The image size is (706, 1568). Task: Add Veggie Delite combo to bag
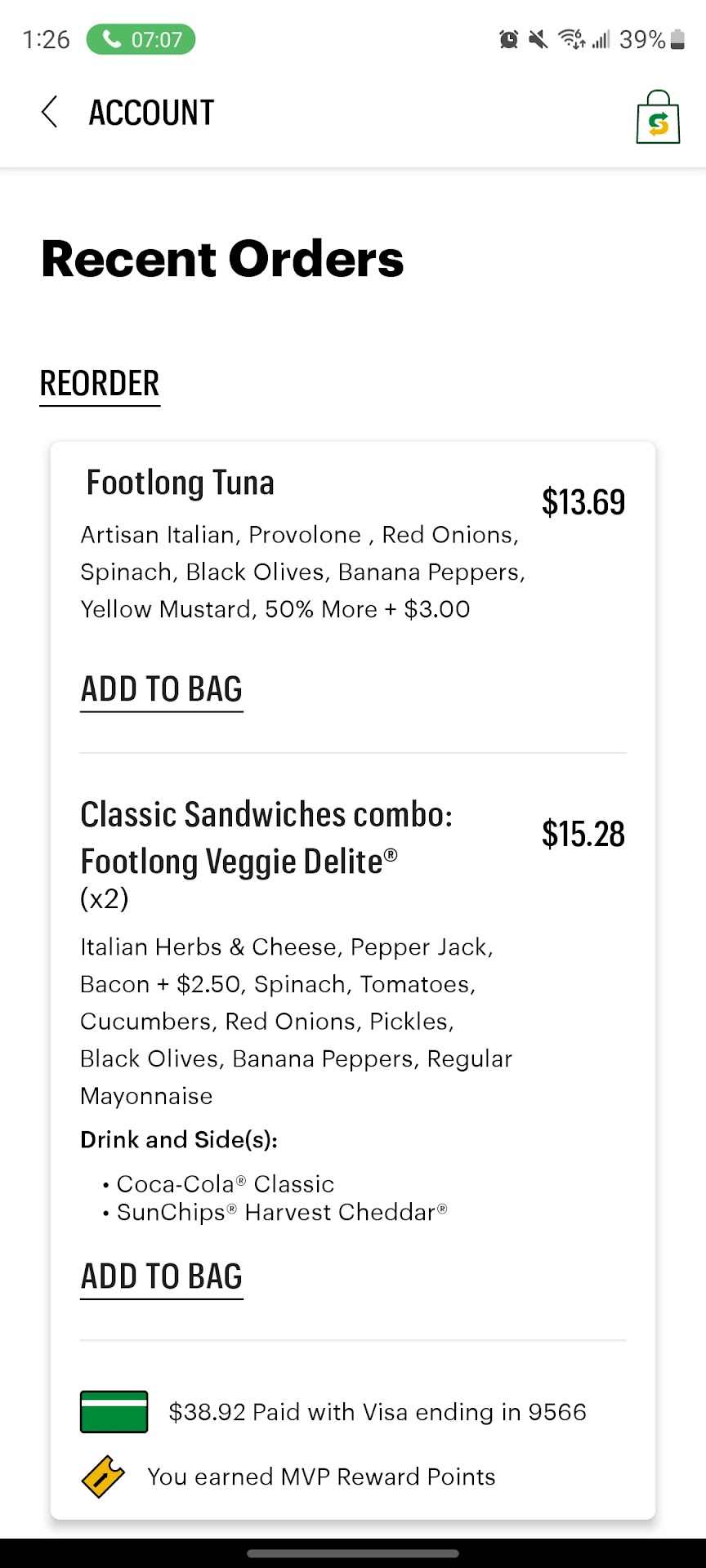161,1276
